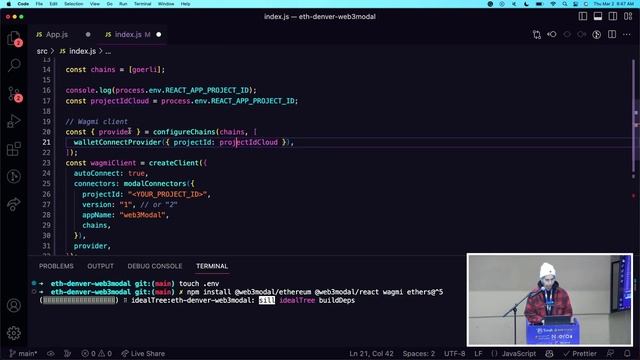The height and width of the screenshot is (360, 640).
Task: Open the File menu
Action: coord(39,4)
